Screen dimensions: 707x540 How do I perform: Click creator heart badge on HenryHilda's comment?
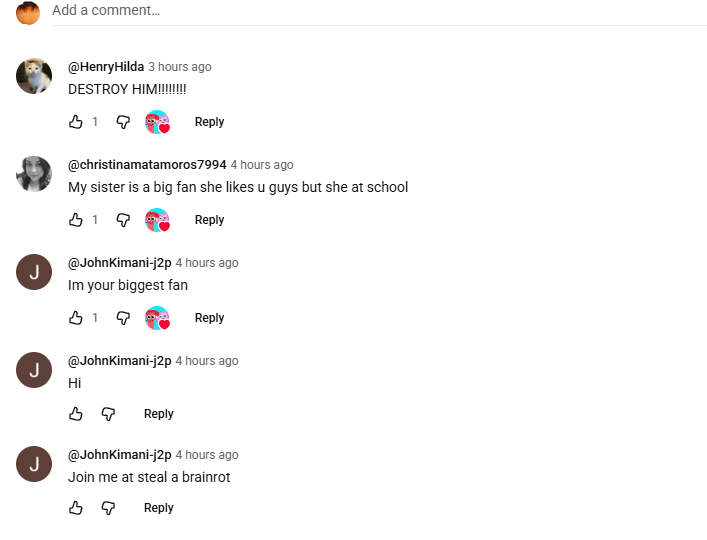[x=157, y=122]
